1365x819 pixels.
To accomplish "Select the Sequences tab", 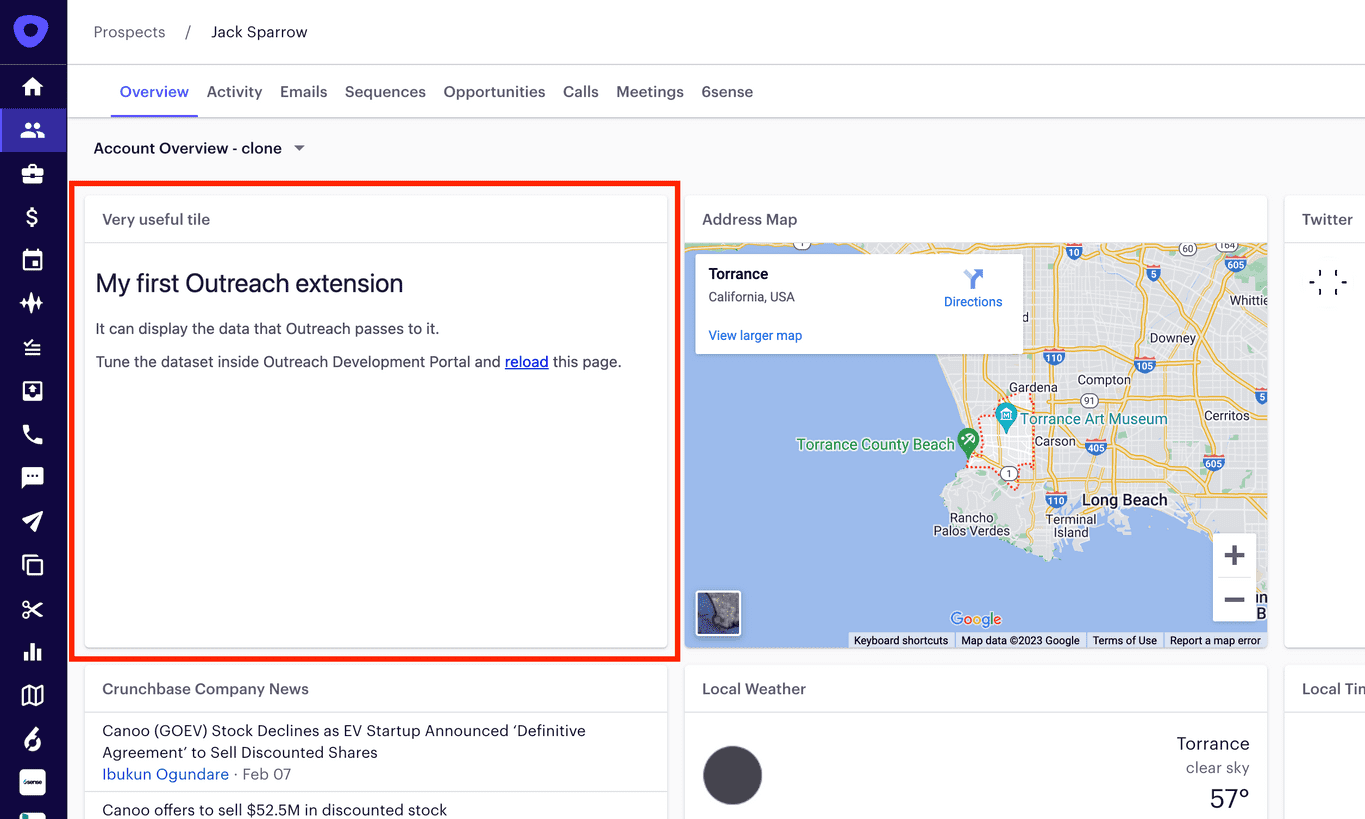I will click(385, 92).
